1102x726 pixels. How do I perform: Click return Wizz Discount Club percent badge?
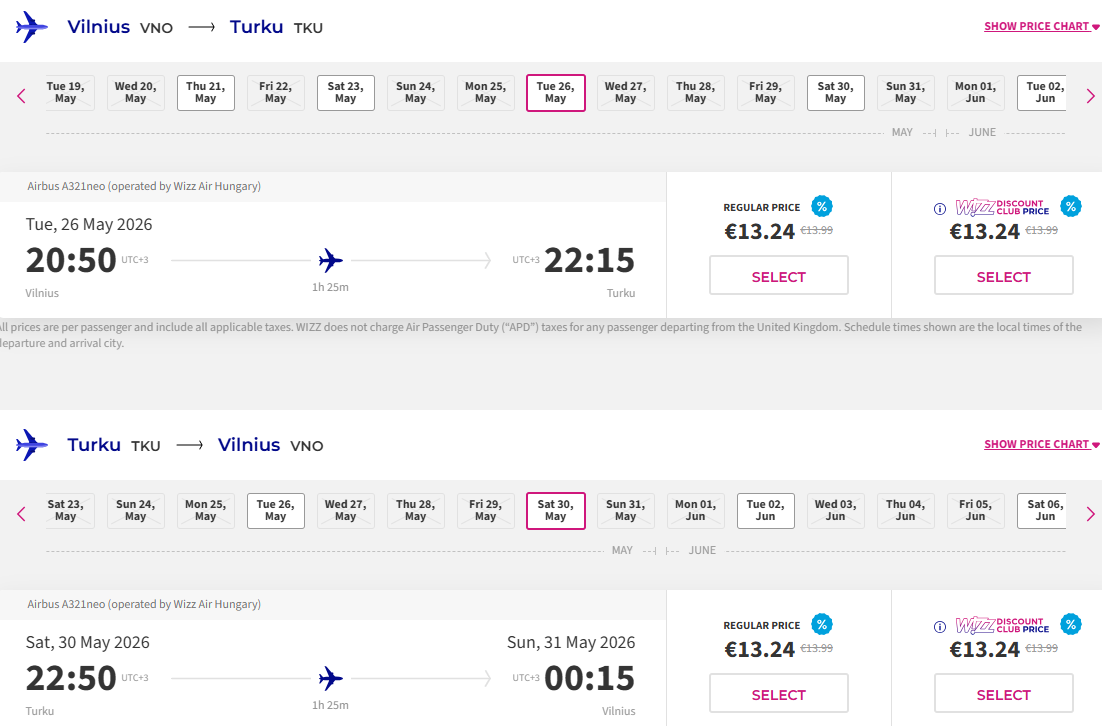1071,625
